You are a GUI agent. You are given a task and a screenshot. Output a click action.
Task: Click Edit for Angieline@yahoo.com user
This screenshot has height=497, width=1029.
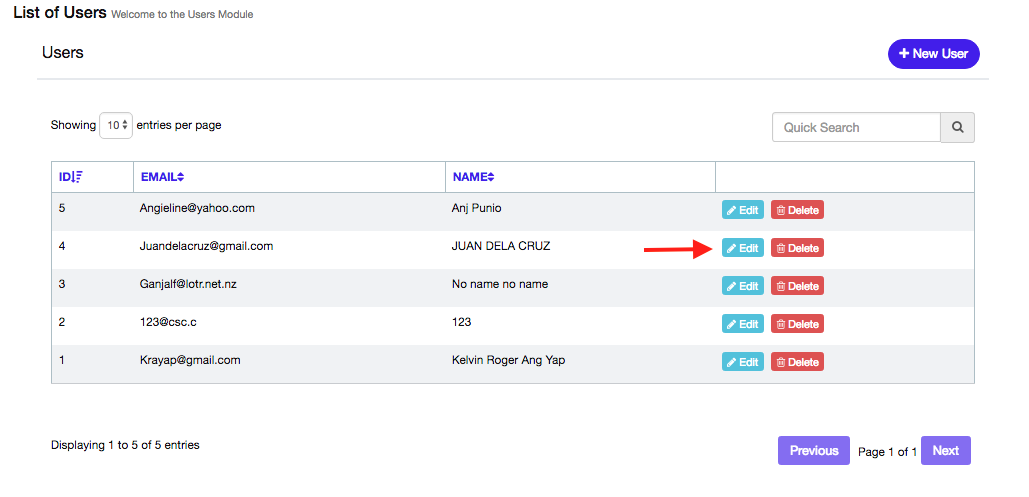tap(742, 210)
